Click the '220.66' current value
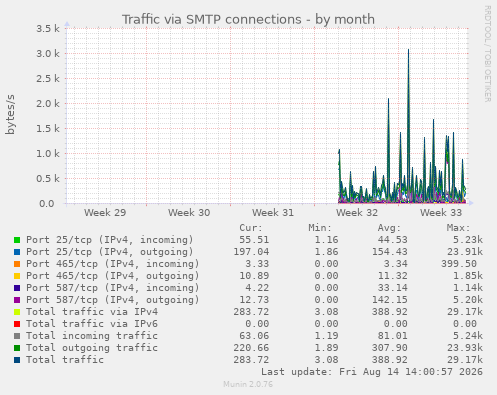The width and height of the screenshot is (497, 395). click(x=251, y=348)
